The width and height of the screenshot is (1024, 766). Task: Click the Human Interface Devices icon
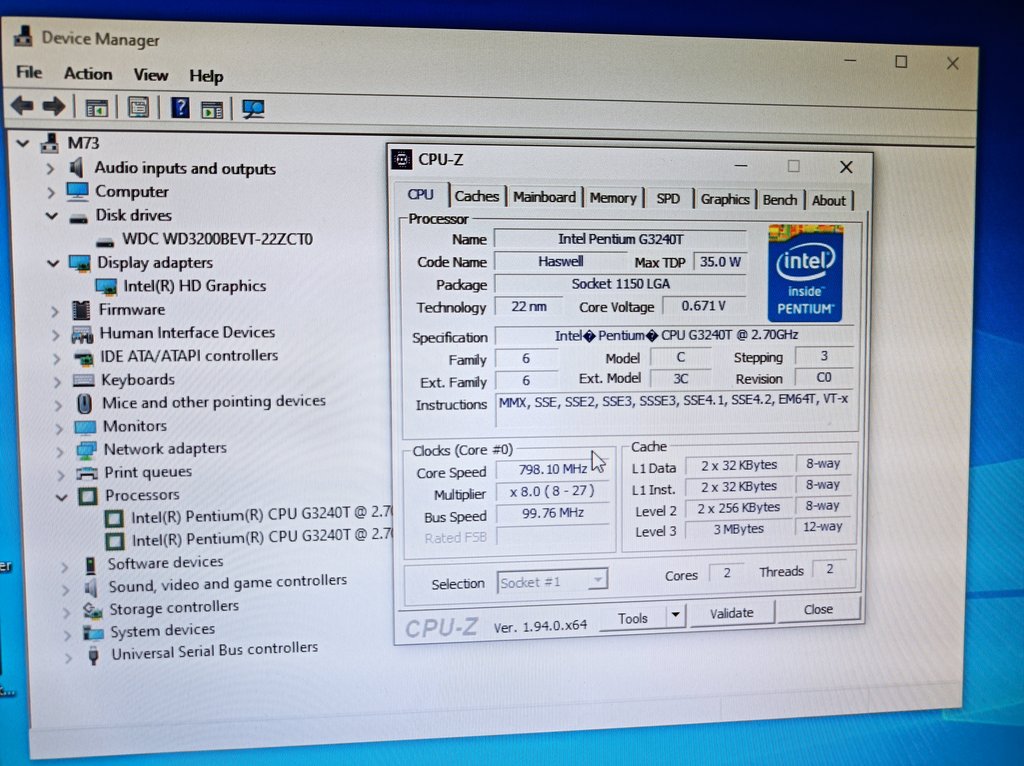tap(82, 334)
